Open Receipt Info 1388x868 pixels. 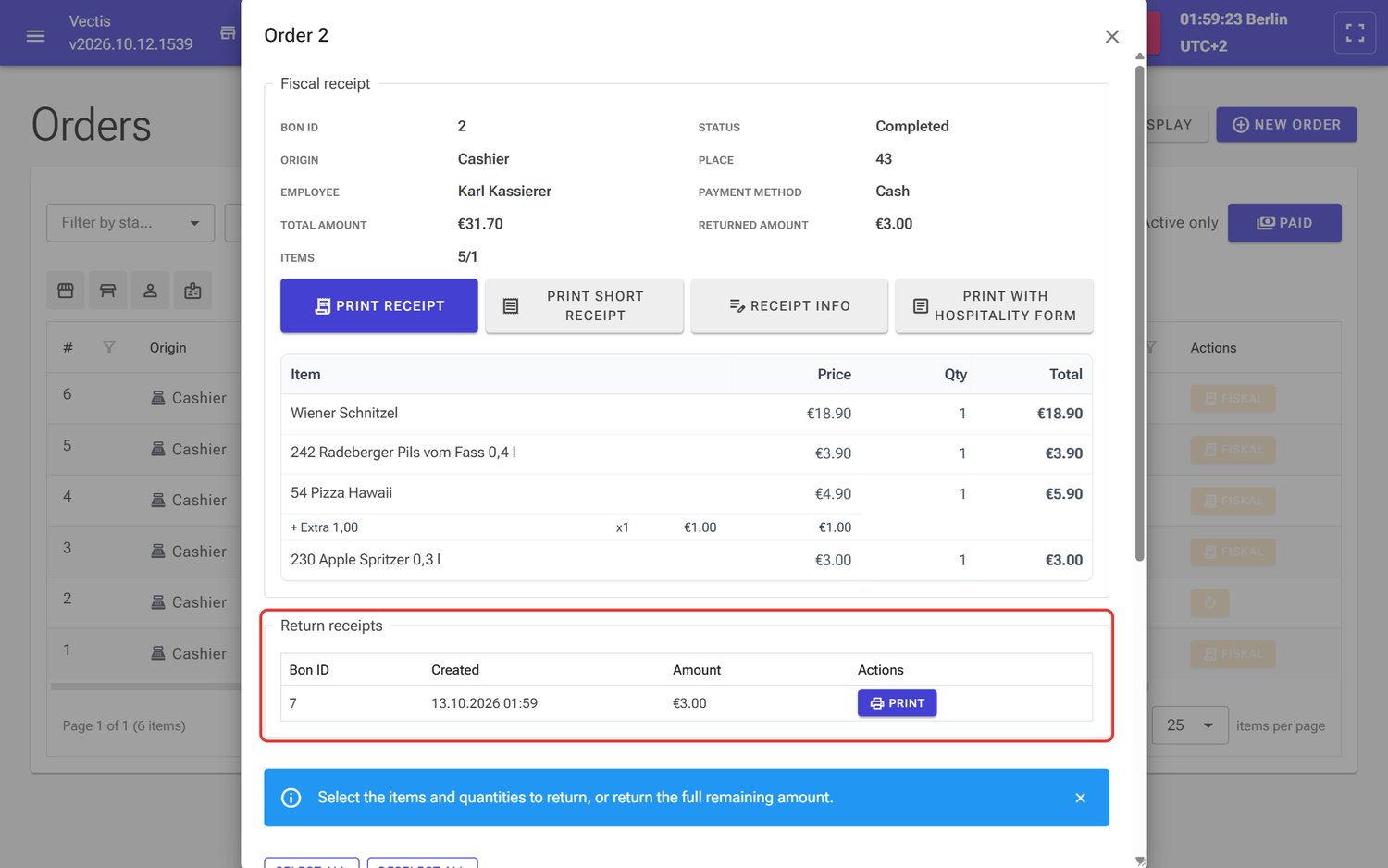789,305
